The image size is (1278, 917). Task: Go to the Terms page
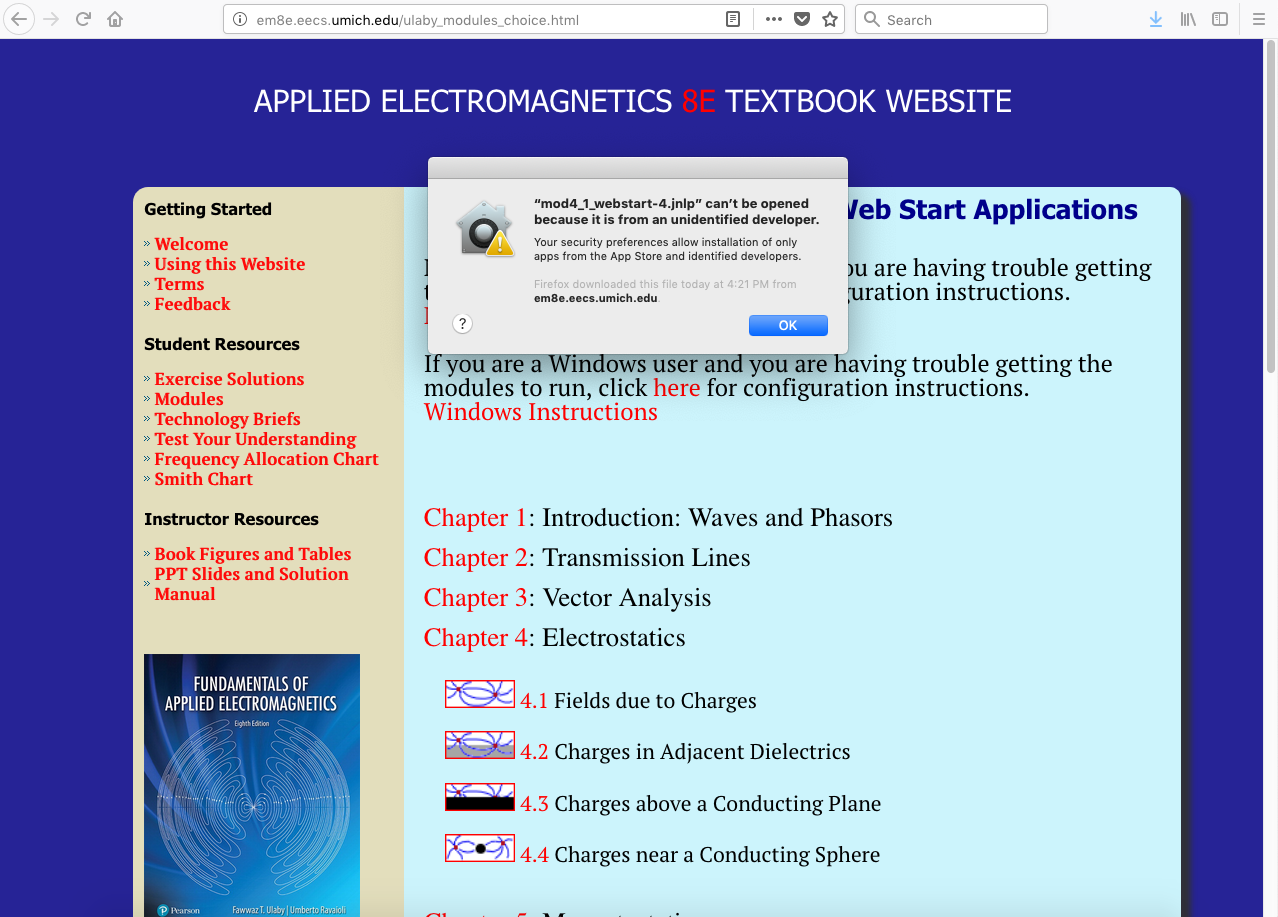pos(179,284)
